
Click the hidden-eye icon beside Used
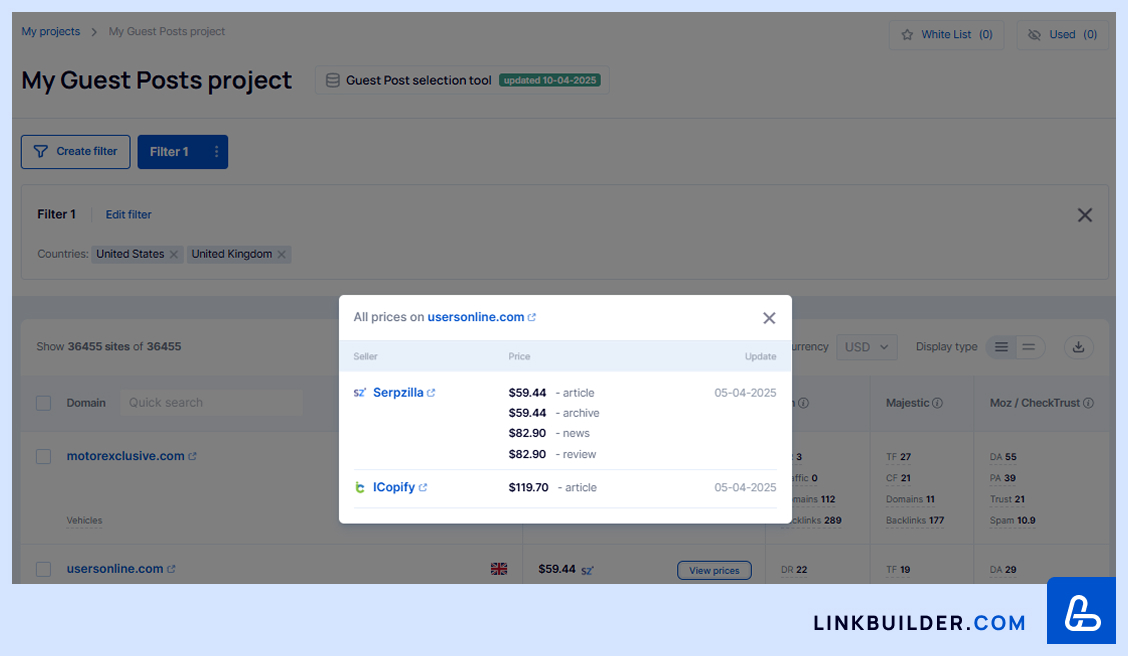(1034, 35)
